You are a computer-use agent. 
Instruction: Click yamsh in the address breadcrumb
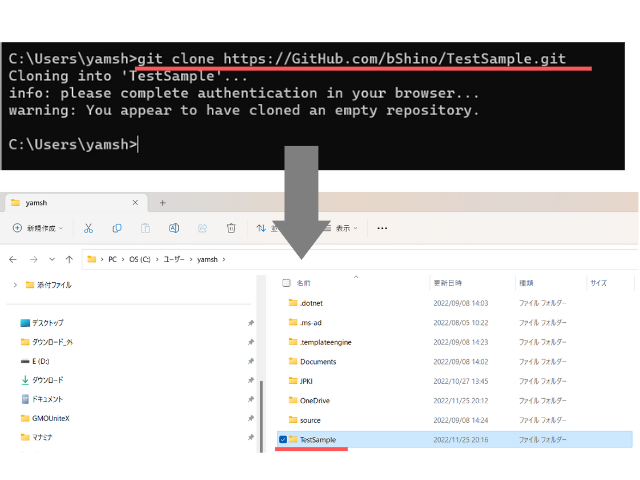click(207, 260)
